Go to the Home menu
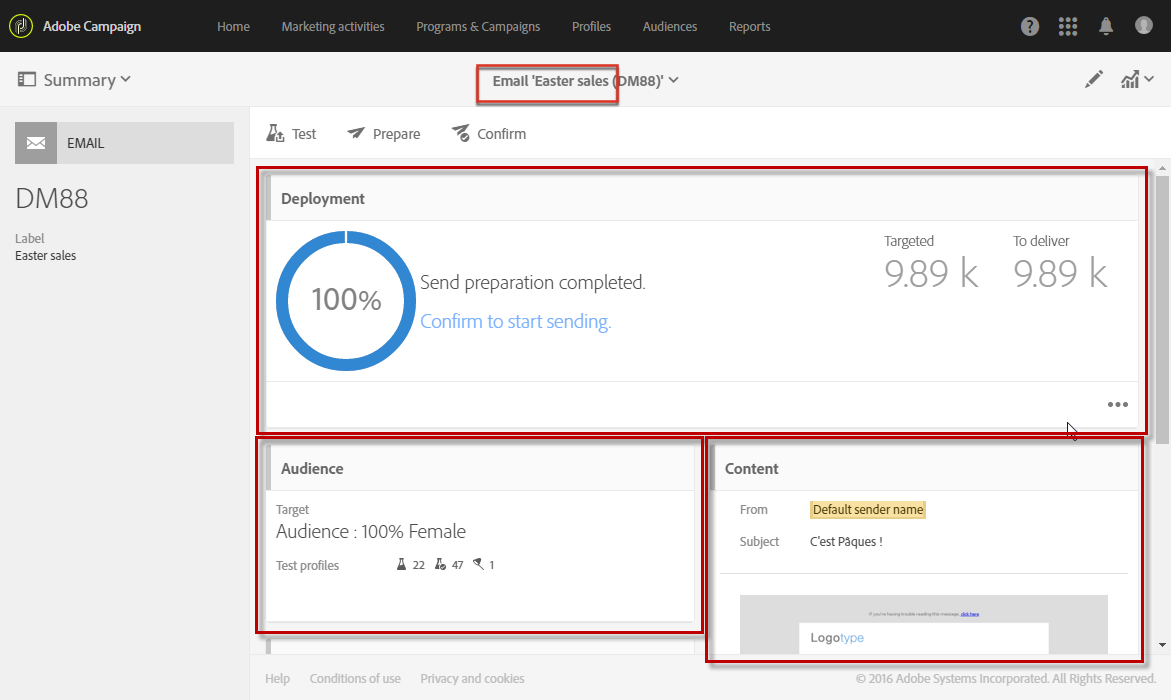 click(x=233, y=26)
